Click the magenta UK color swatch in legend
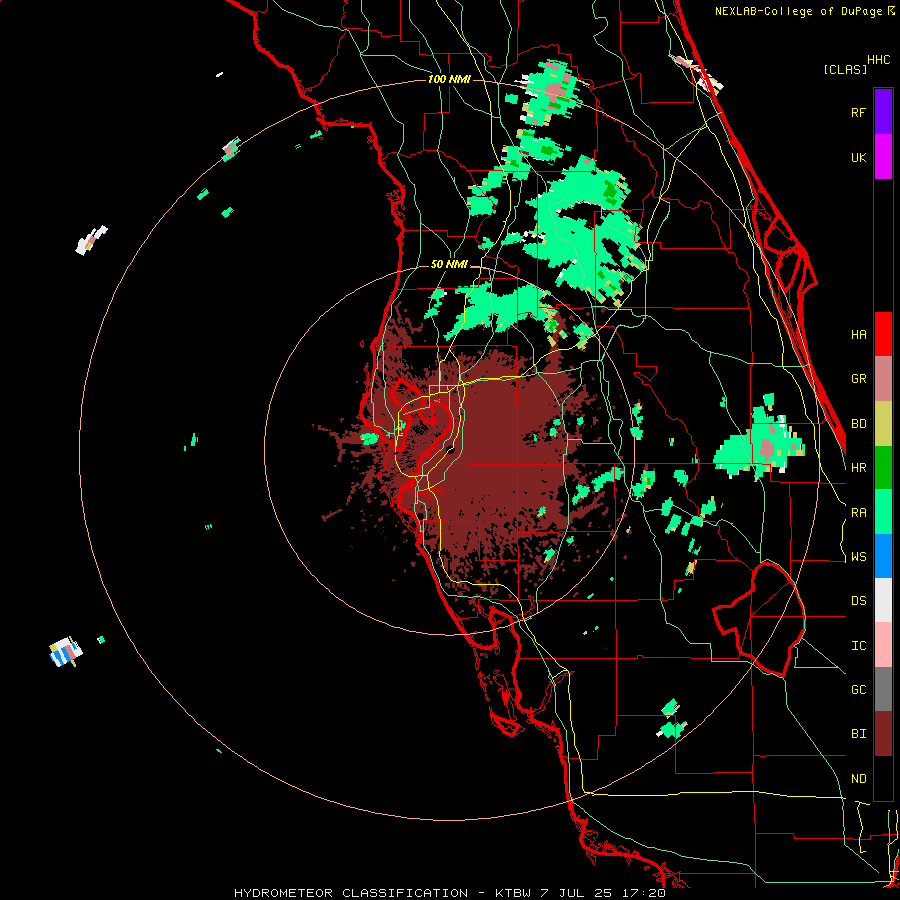Viewport: 900px width, 900px height. click(x=883, y=156)
